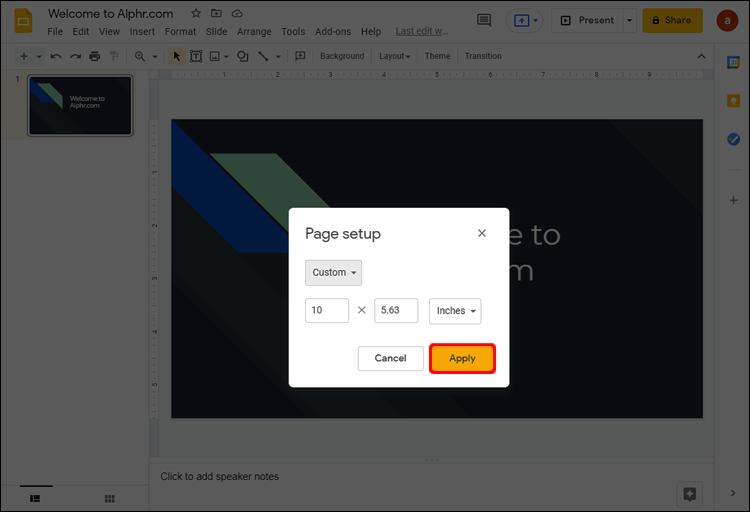
Task: Select the text box tool
Action: [196, 56]
